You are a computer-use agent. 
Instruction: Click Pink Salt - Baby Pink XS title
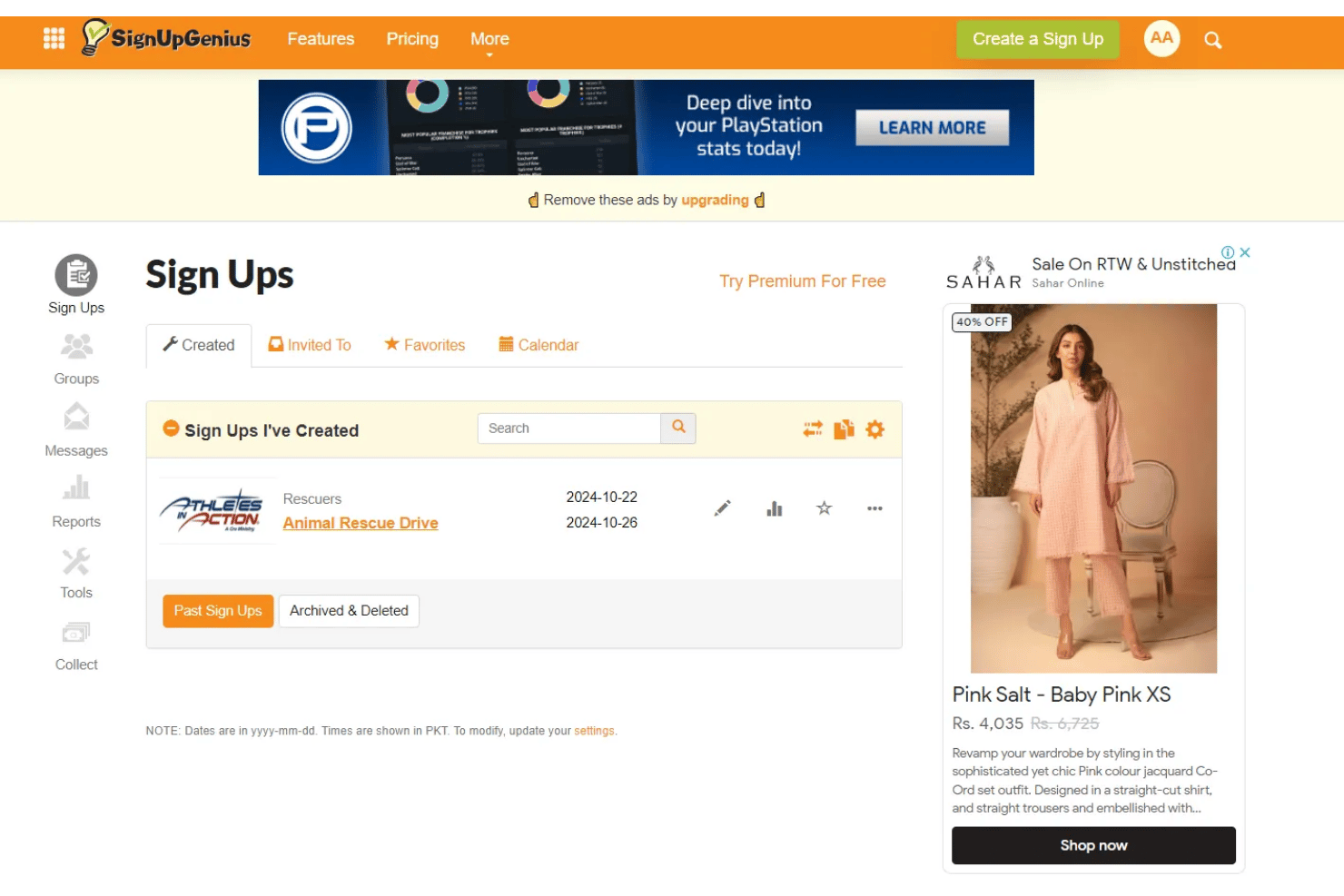click(1062, 694)
